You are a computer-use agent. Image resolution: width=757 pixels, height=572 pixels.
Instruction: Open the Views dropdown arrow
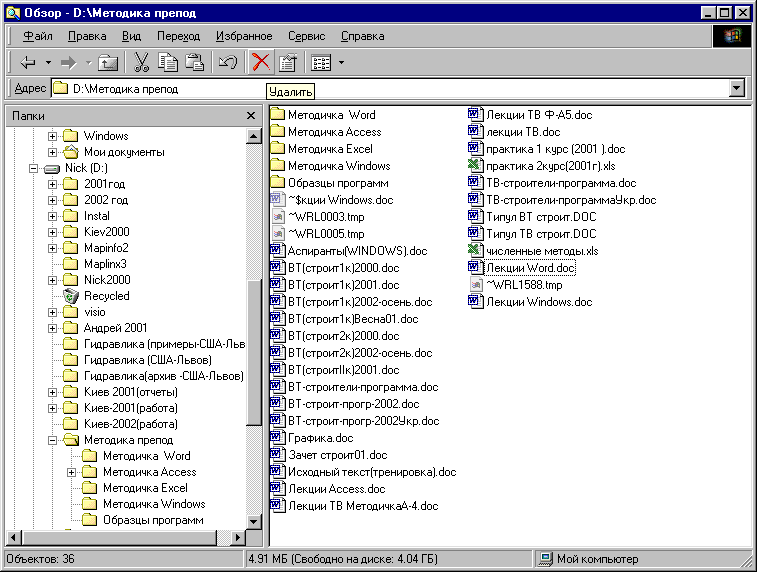tap(341, 62)
